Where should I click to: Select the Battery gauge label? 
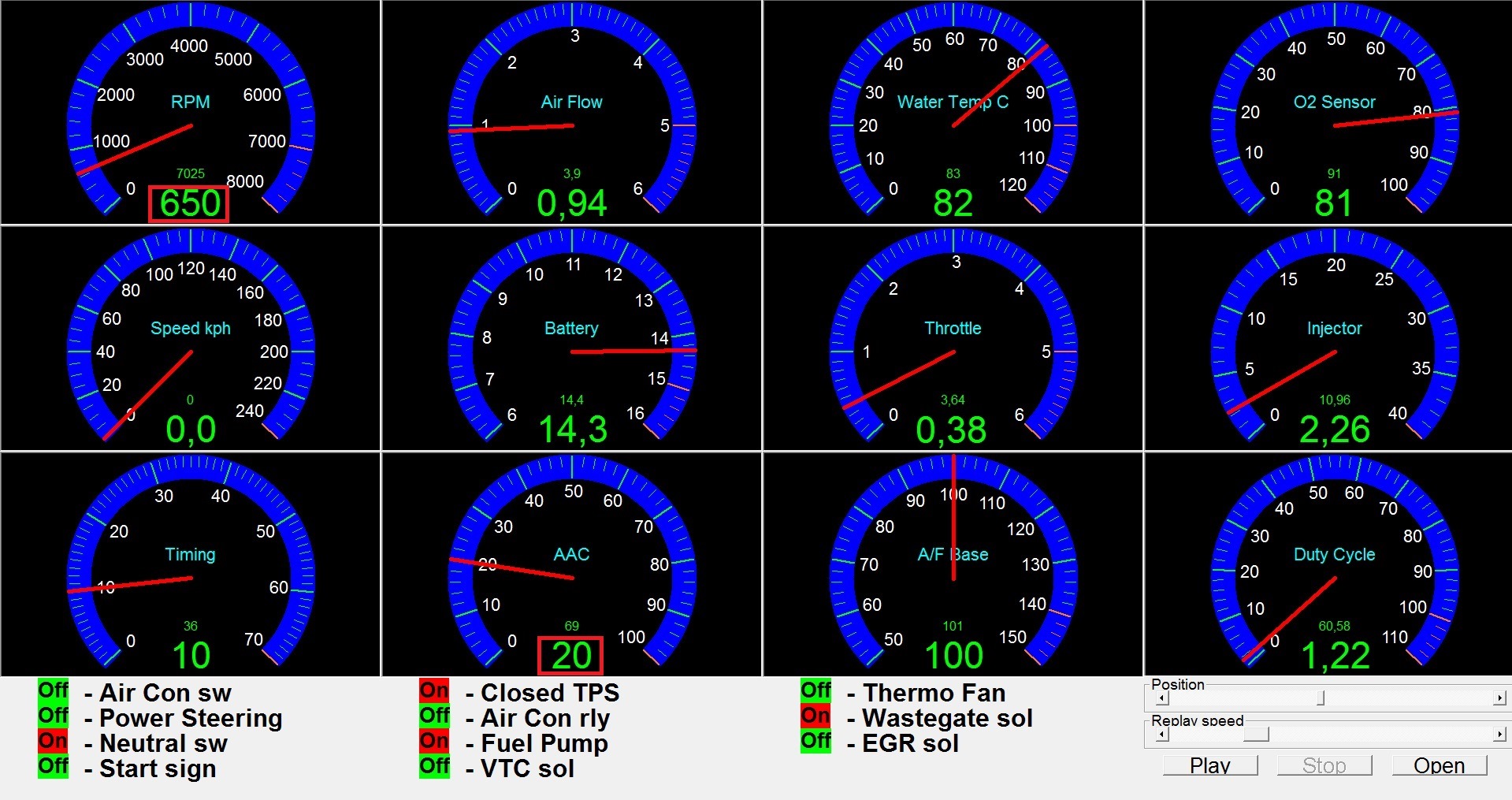[571, 329]
